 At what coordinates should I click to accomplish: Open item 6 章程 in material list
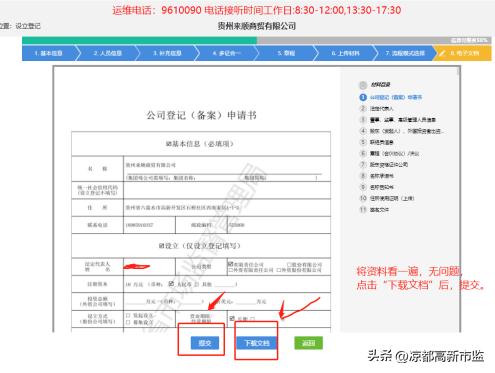tap(394, 154)
